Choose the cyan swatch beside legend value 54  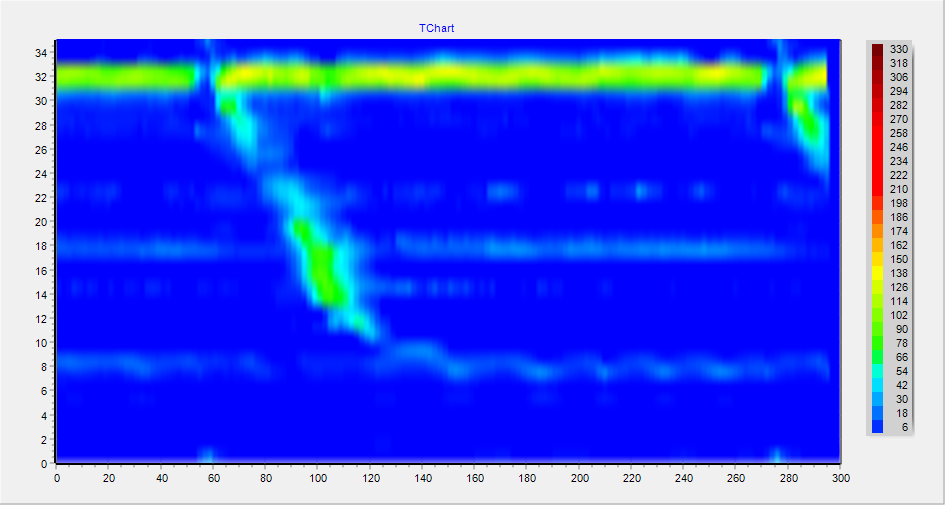878,371
